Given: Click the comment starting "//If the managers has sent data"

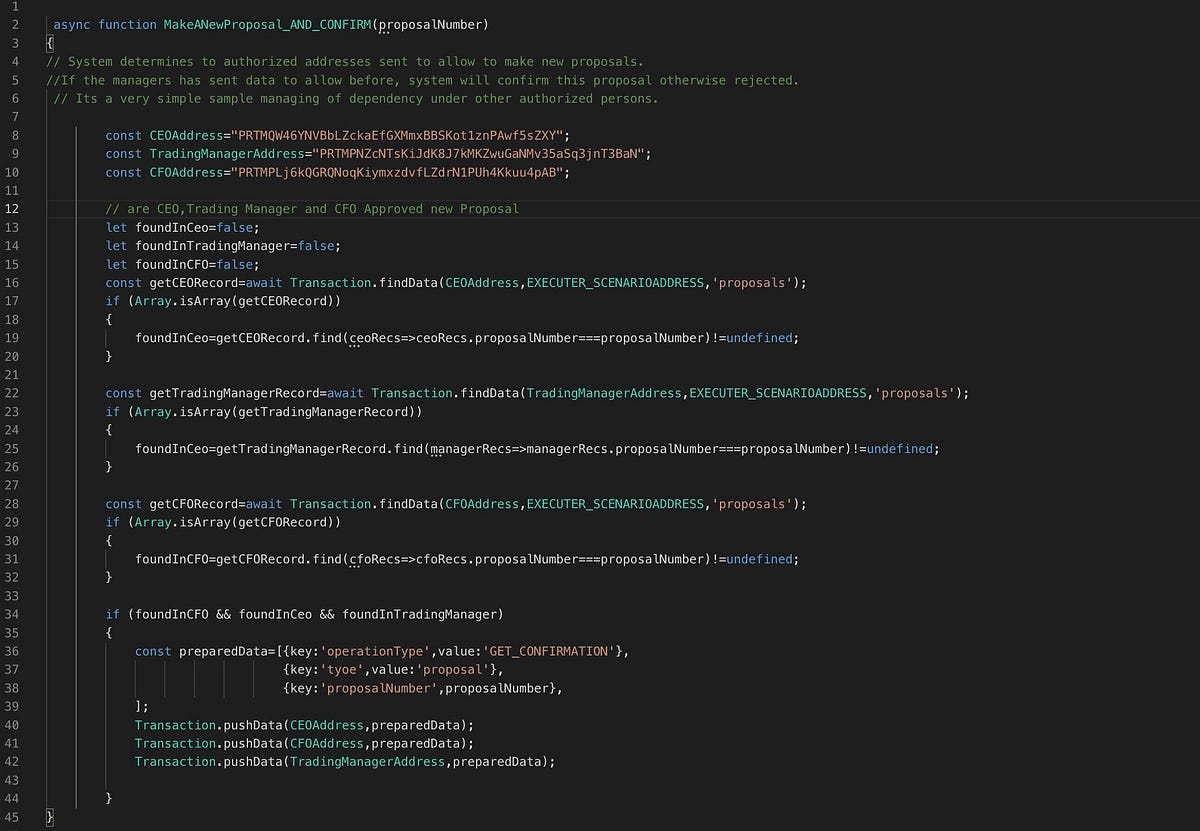Looking at the screenshot, I should point(422,80).
